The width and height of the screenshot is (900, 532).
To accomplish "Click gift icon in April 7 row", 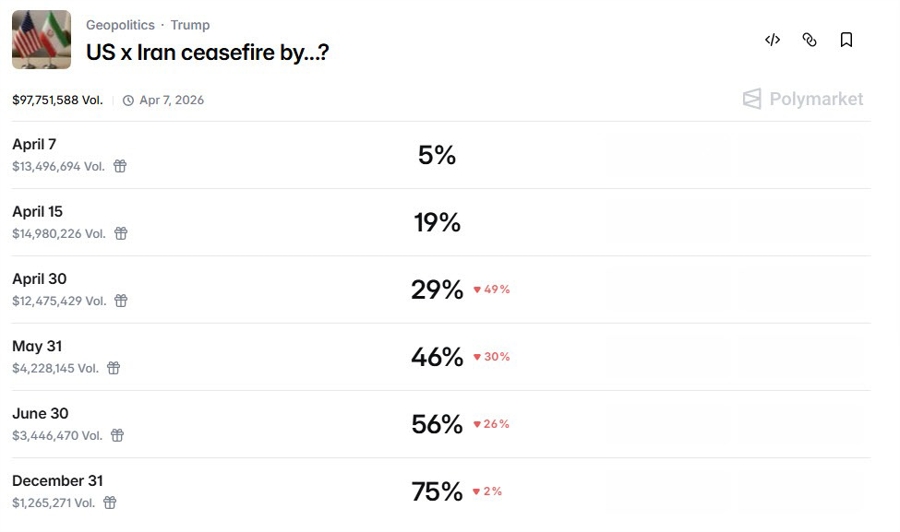I will pos(120,166).
